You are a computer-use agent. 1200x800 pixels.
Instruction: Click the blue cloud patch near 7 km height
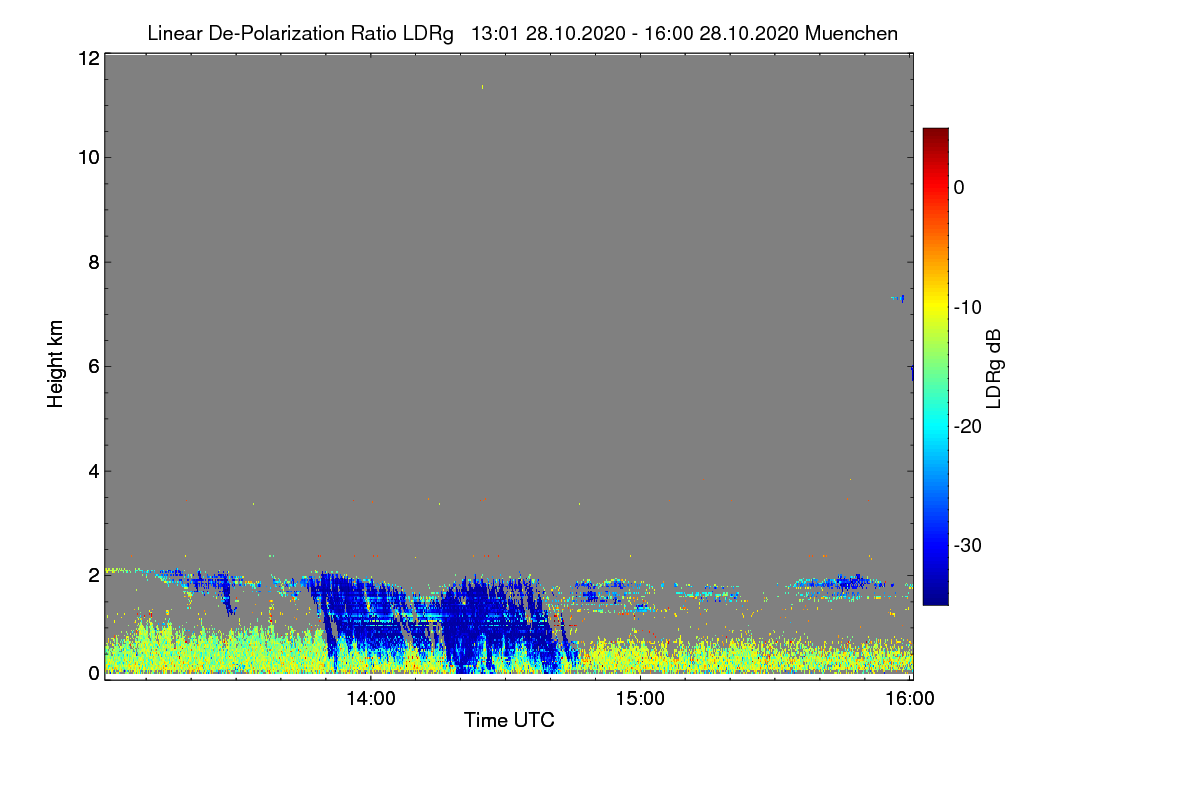[901, 298]
